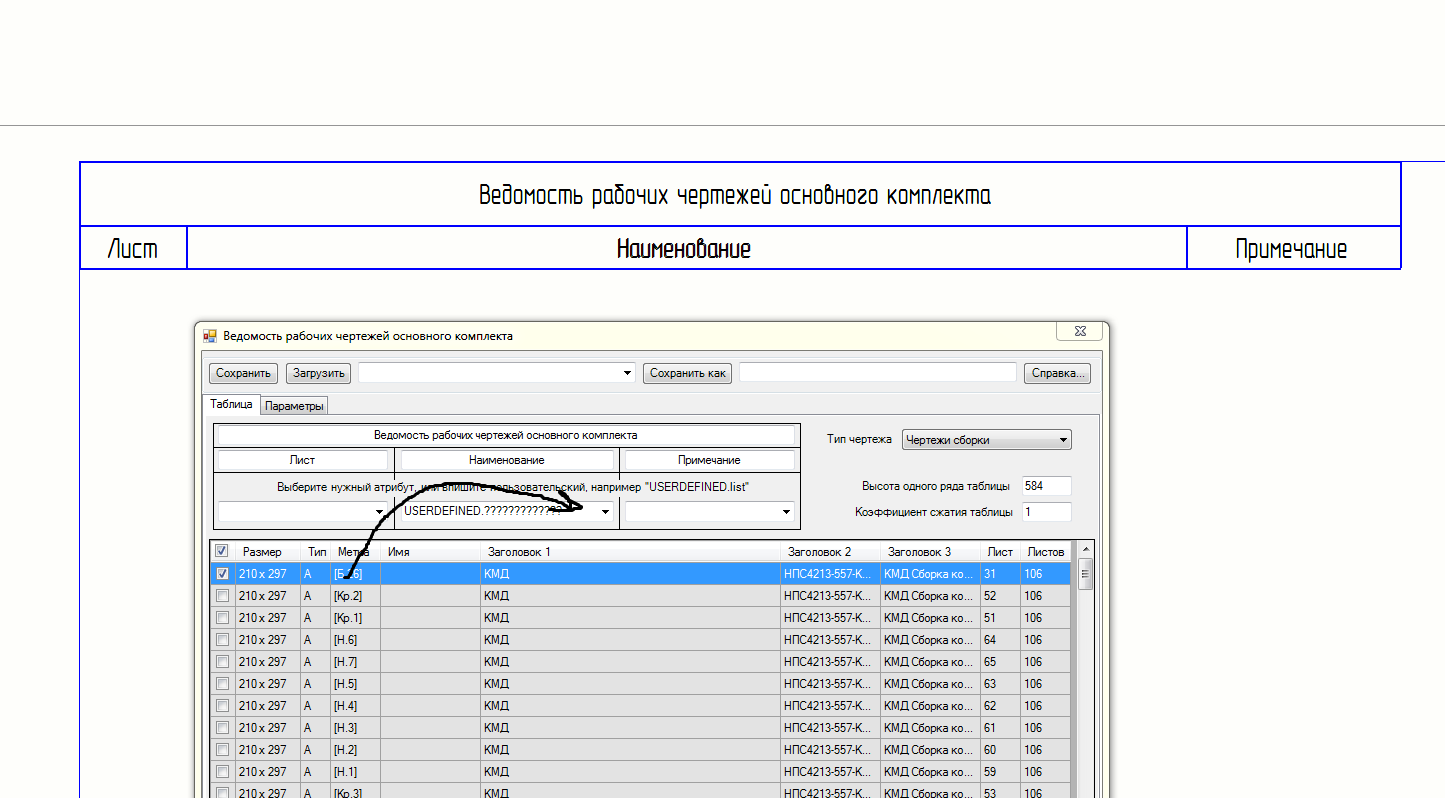Click the dialog's title bar window icon
The height and width of the screenshot is (798, 1445).
click(x=210, y=336)
